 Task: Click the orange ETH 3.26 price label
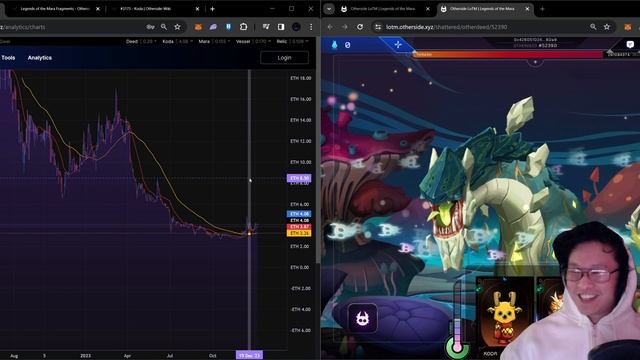click(299, 233)
